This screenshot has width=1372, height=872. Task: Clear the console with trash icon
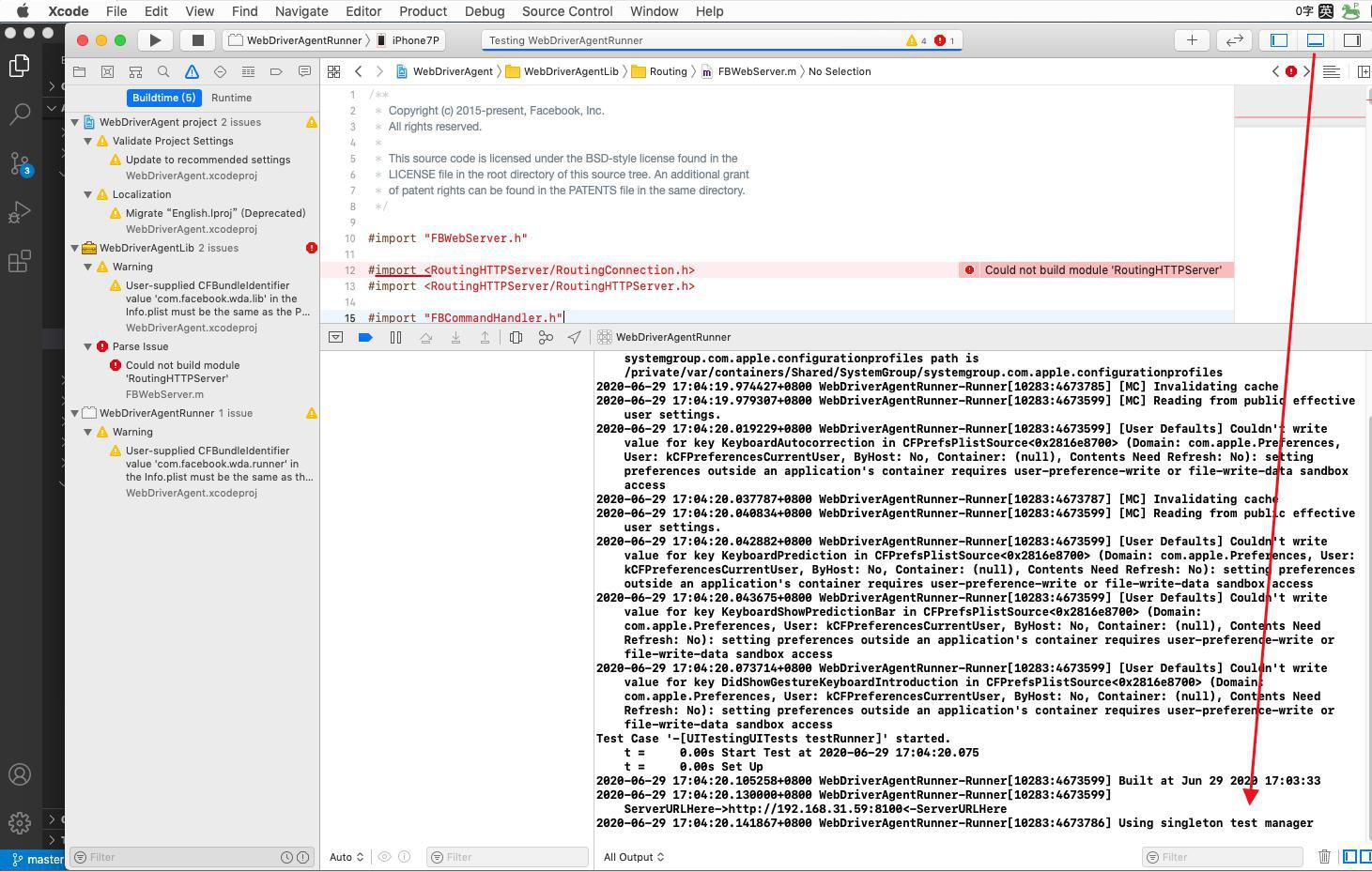1324,857
